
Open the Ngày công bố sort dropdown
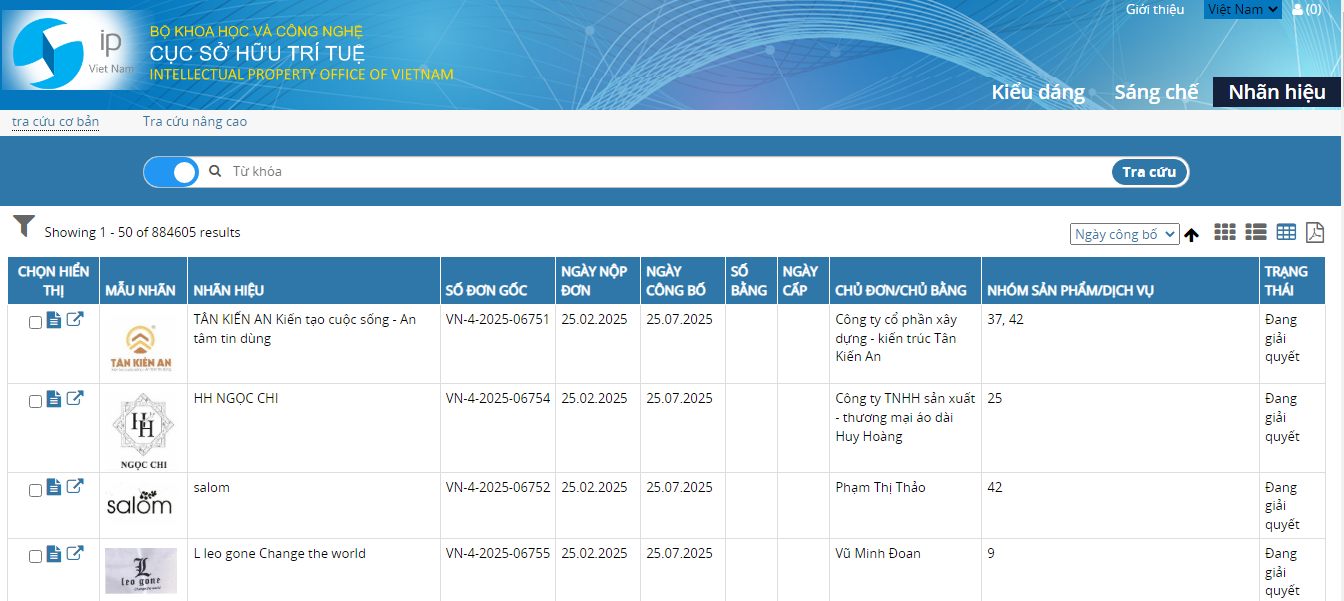[x=1124, y=234]
